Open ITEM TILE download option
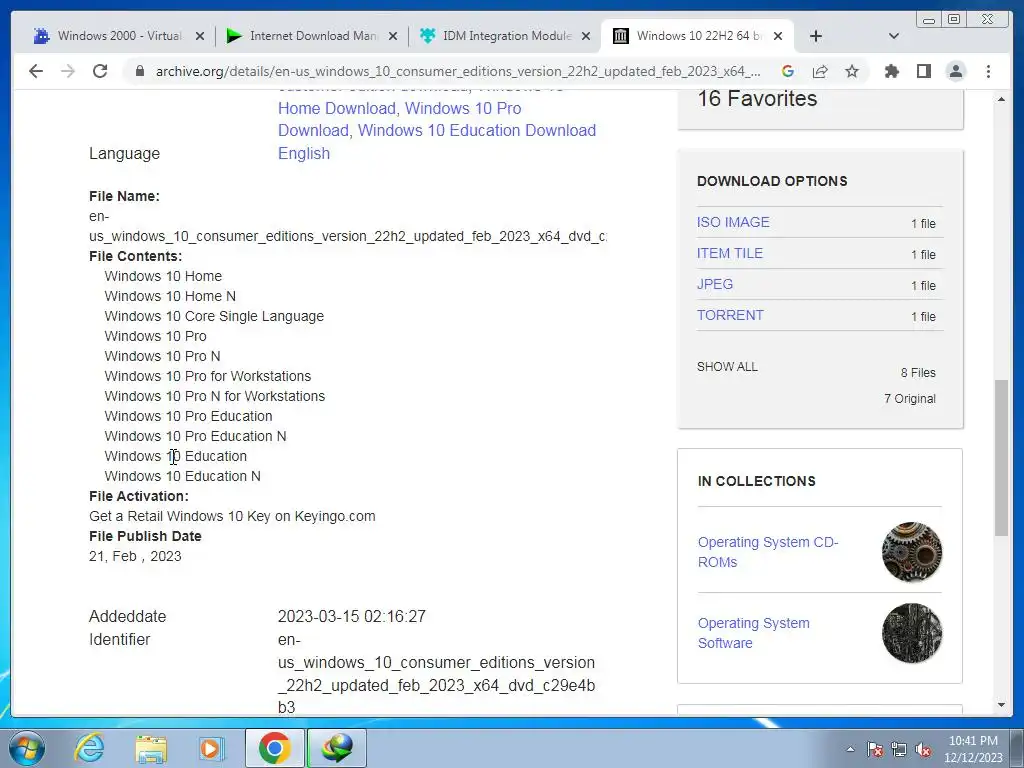 coord(729,253)
